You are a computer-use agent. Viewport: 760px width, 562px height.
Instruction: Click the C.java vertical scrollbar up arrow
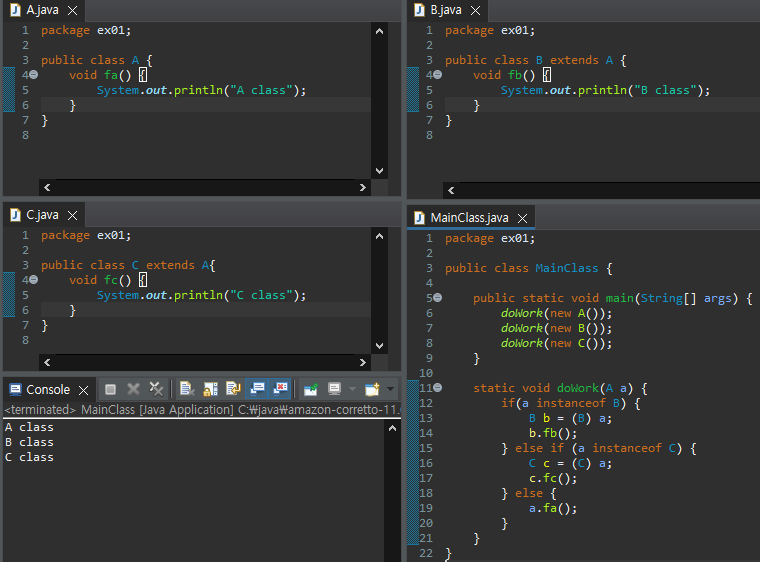(x=380, y=236)
